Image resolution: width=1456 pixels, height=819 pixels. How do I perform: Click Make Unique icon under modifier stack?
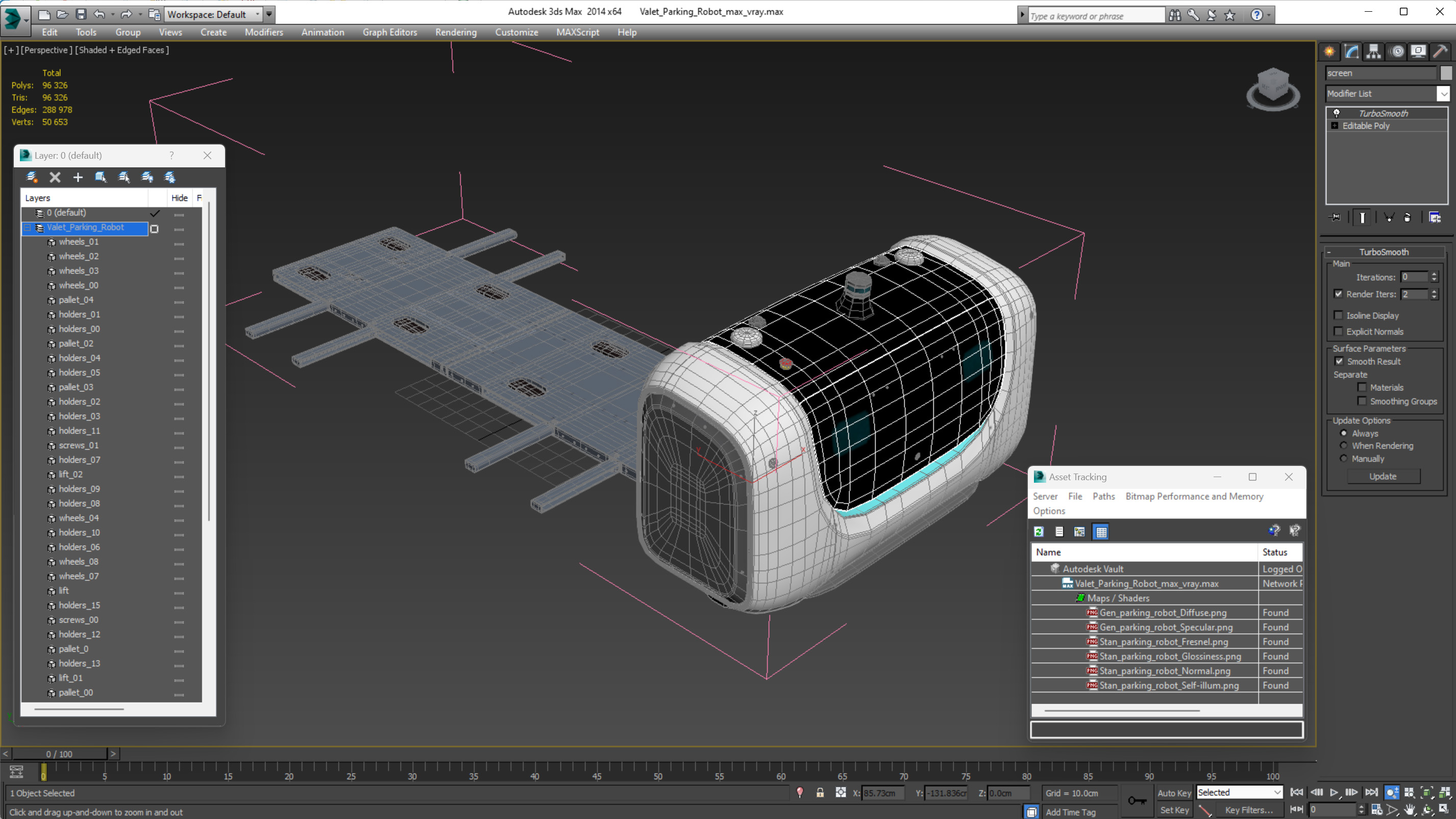(1389, 217)
